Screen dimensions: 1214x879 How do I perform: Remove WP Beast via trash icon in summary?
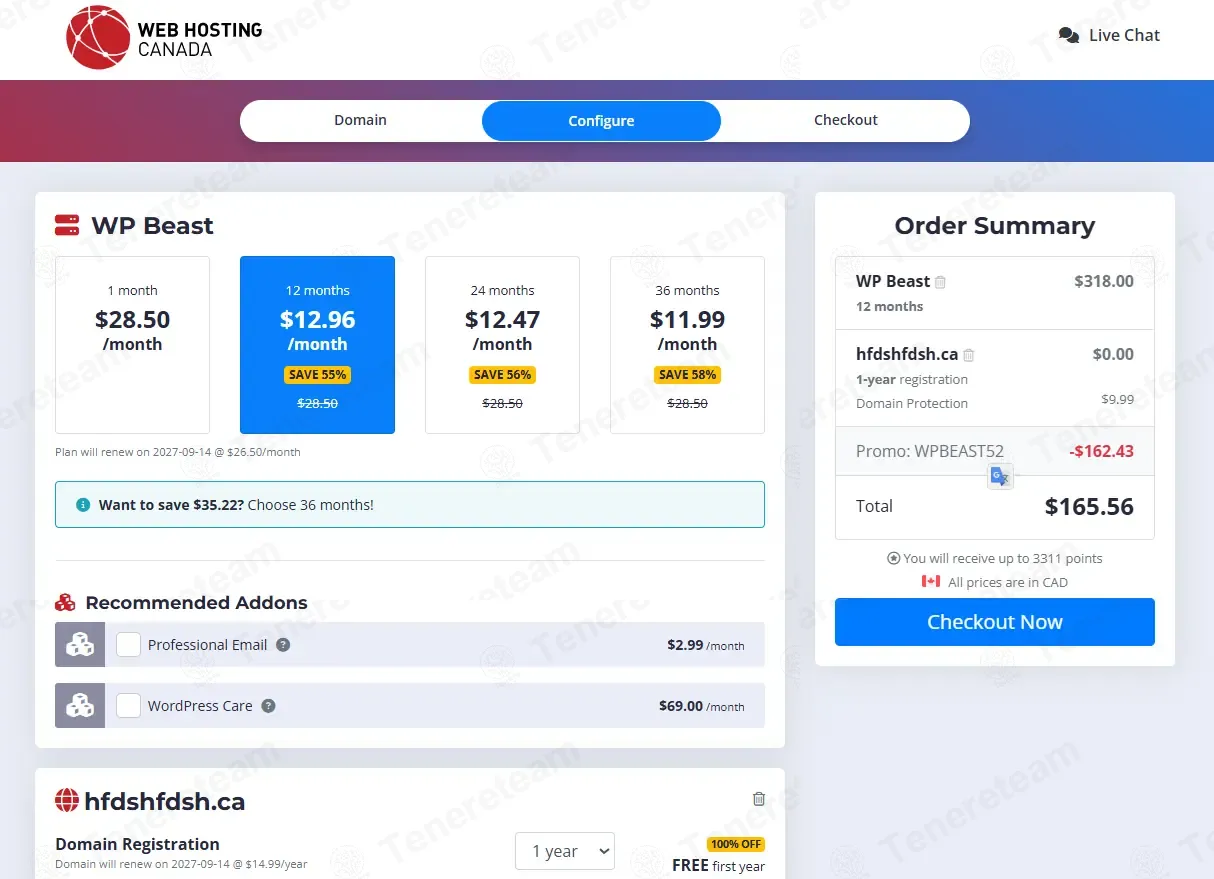pos(940,282)
